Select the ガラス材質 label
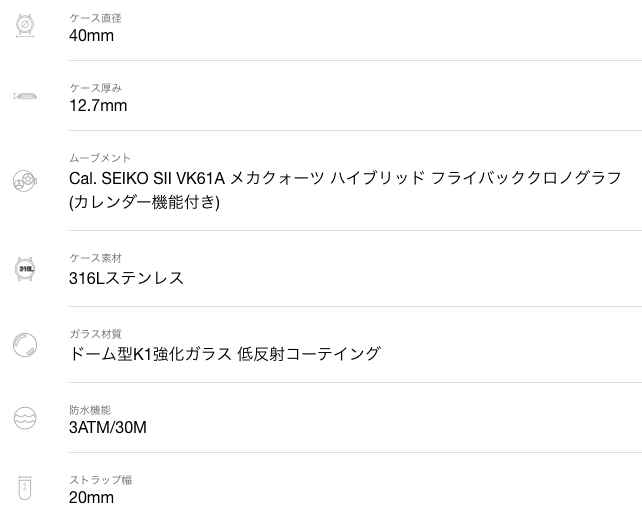This screenshot has width=642, height=521. tap(95, 334)
